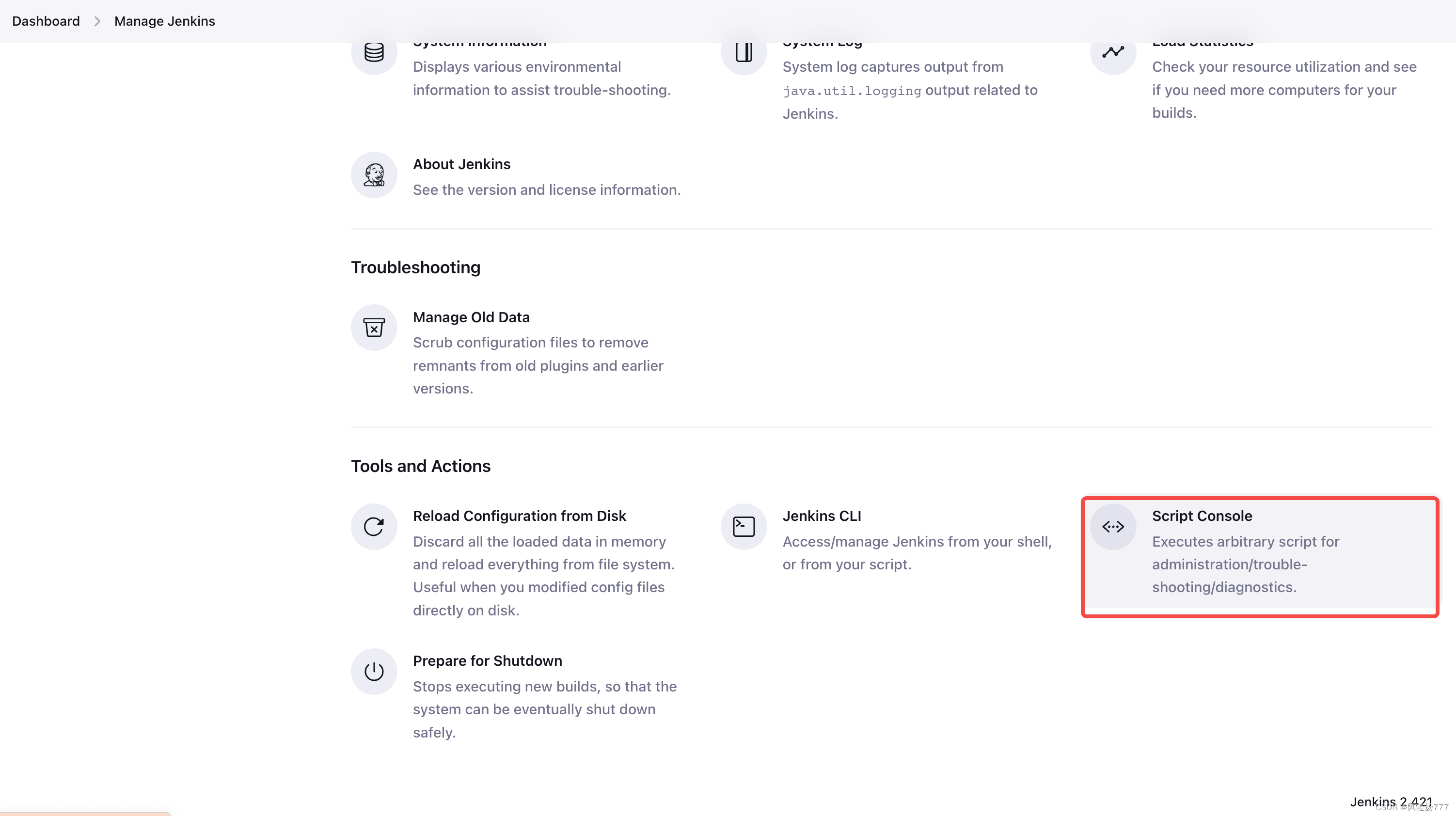Screen dimensions: 1456x816
Task: Click the Prepare for Shutdown power icon
Action: pyautogui.click(x=374, y=671)
